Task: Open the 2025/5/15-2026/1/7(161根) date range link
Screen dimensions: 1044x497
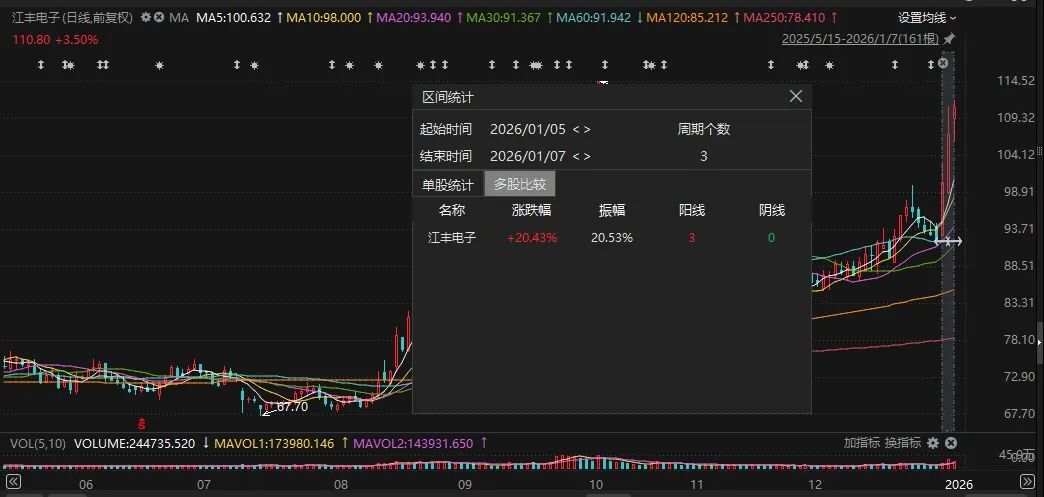Action: [860, 39]
